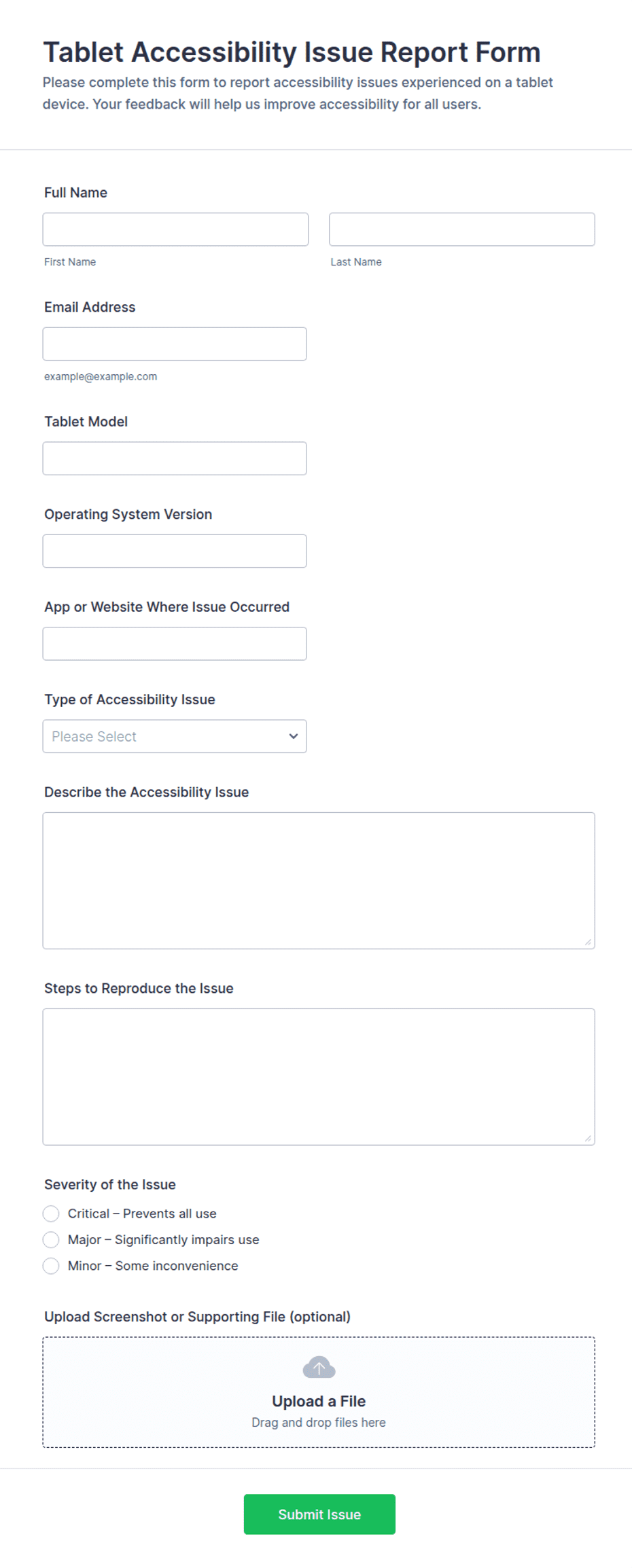The width and height of the screenshot is (632, 1568).
Task: Click the drag and drop upload area
Action: (x=319, y=1392)
